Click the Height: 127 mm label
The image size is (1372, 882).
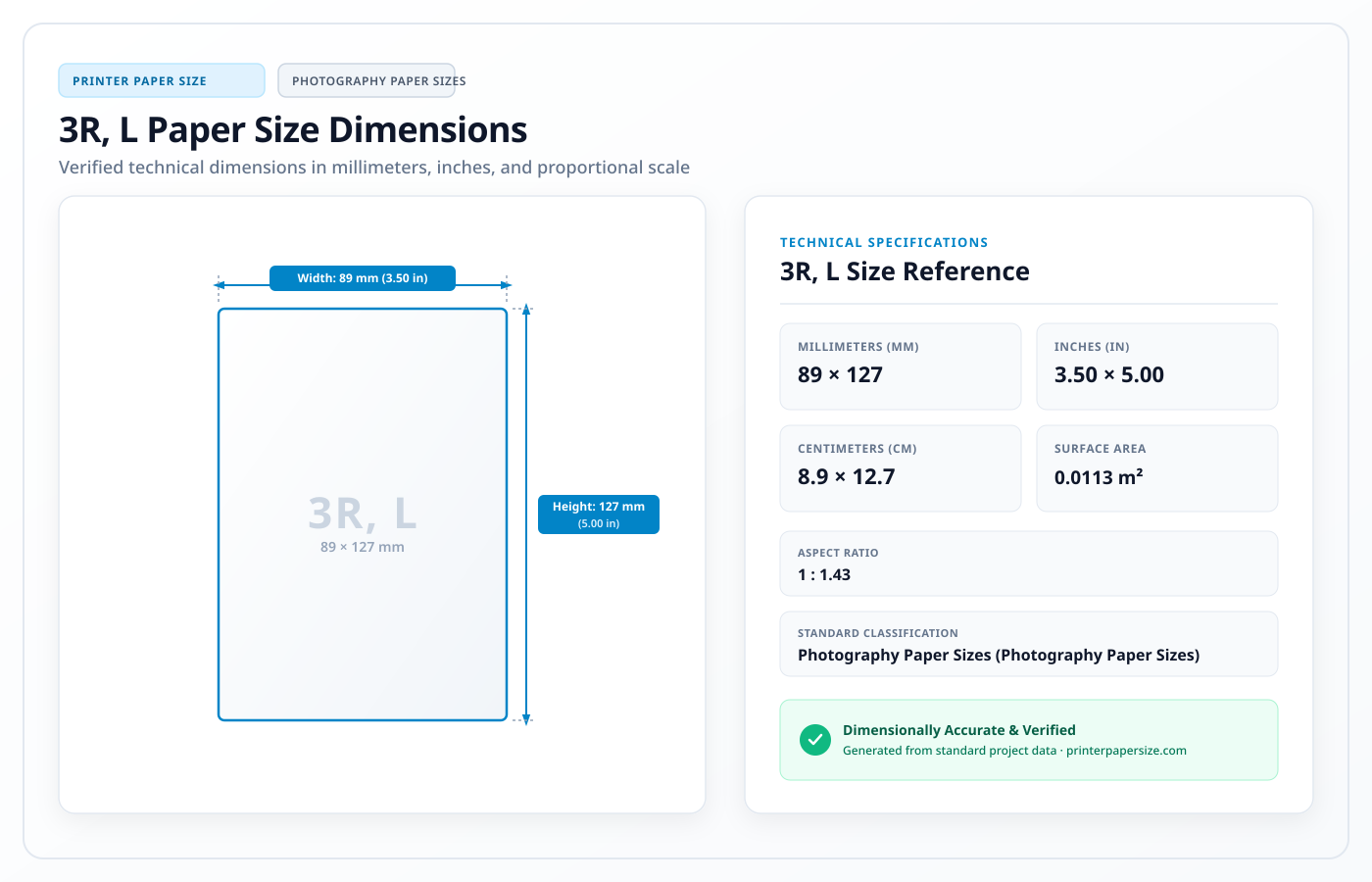click(x=599, y=514)
